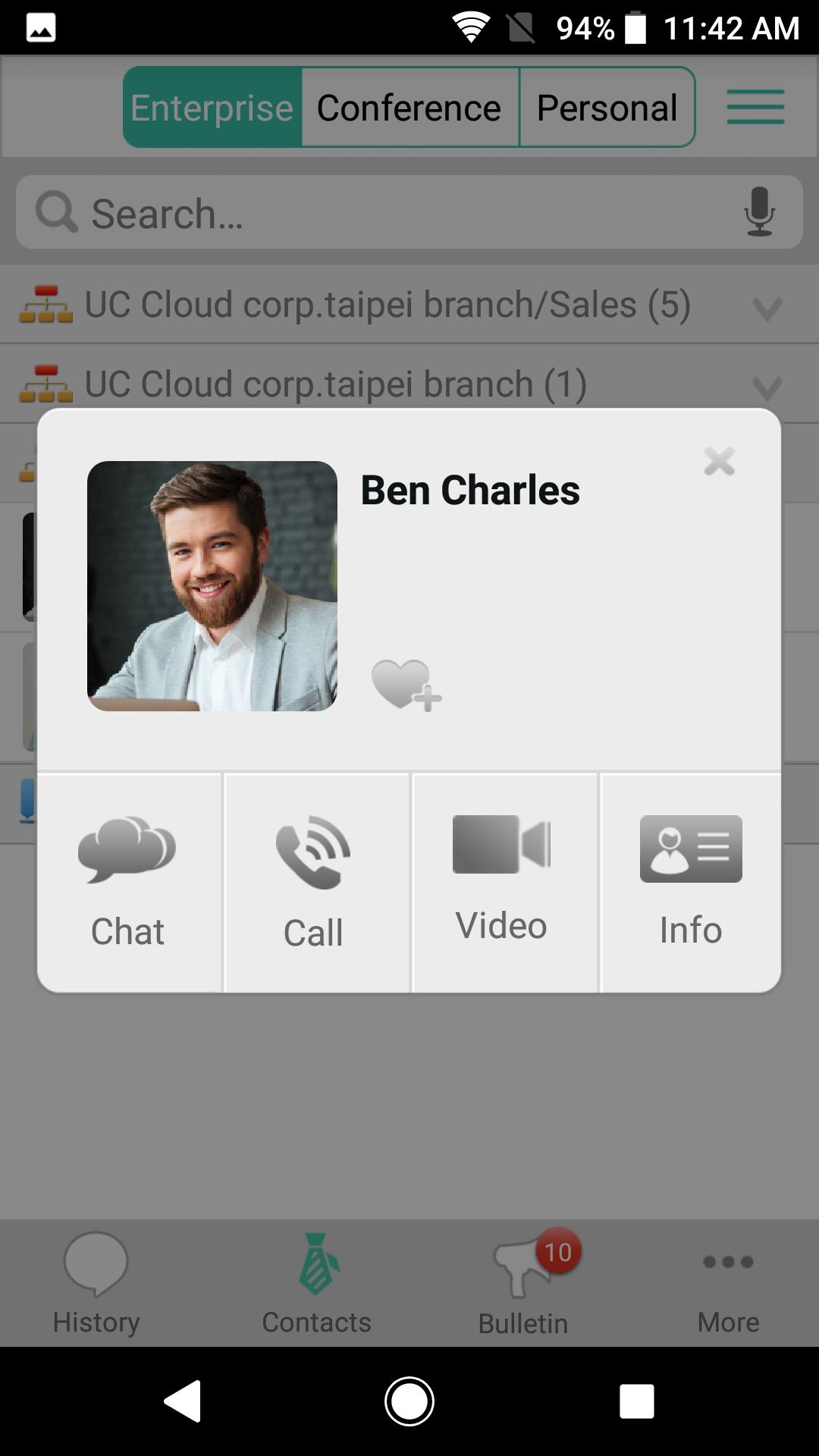Switch to the Personal tab
The image size is (819, 1456).
(607, 108)
